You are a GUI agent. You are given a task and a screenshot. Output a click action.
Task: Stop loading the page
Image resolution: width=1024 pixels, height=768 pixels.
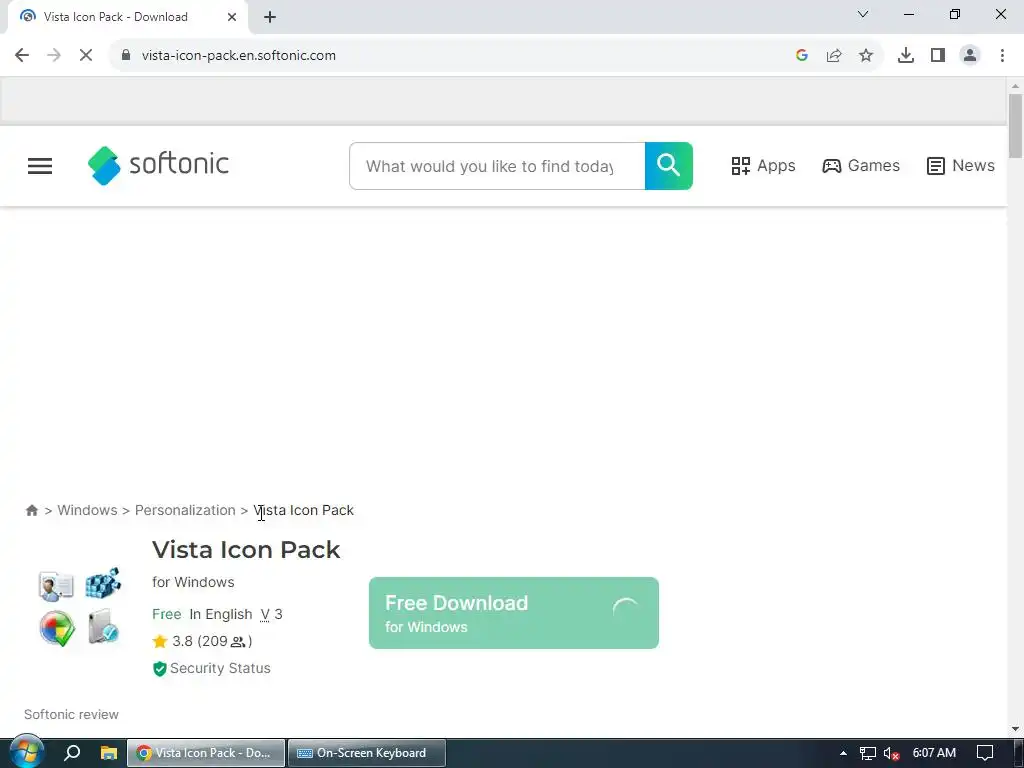click(86, 56)
